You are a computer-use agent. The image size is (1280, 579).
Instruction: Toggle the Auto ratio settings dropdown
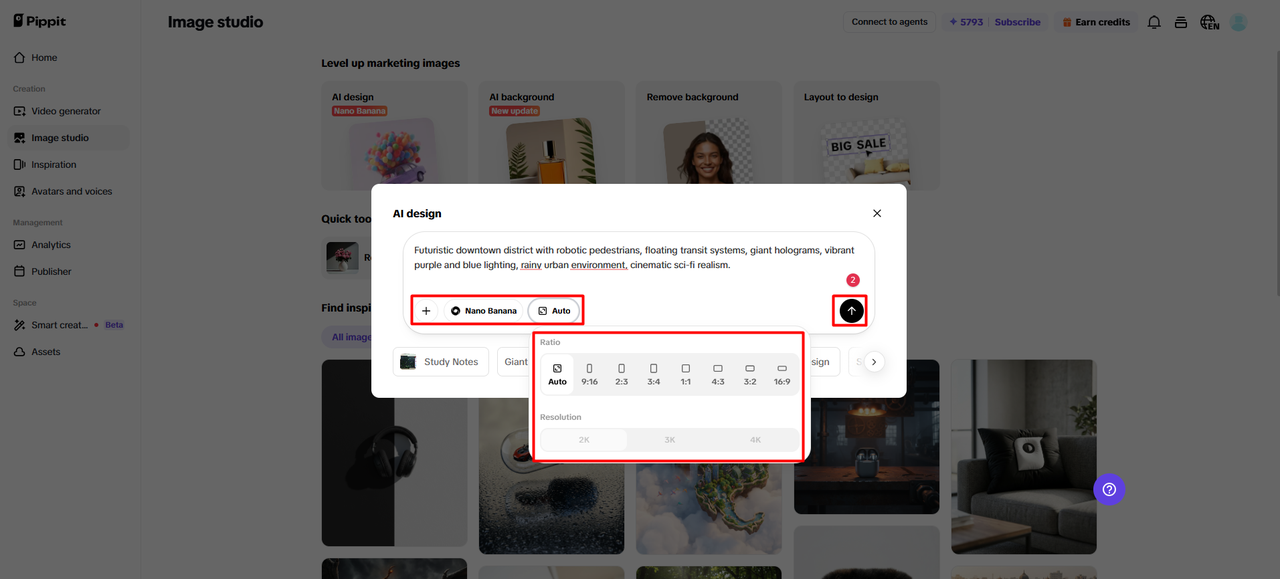pyautogui.click(x=554, y=311)
